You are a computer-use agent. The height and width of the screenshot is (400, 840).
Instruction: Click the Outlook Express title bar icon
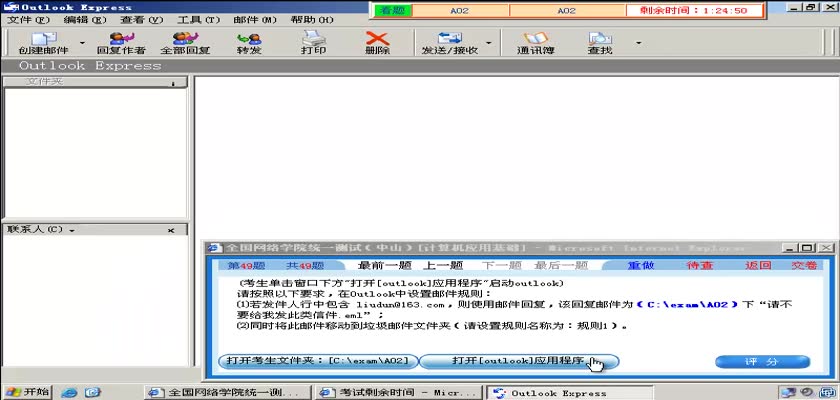pyautogui.click(x=11, y=7)
